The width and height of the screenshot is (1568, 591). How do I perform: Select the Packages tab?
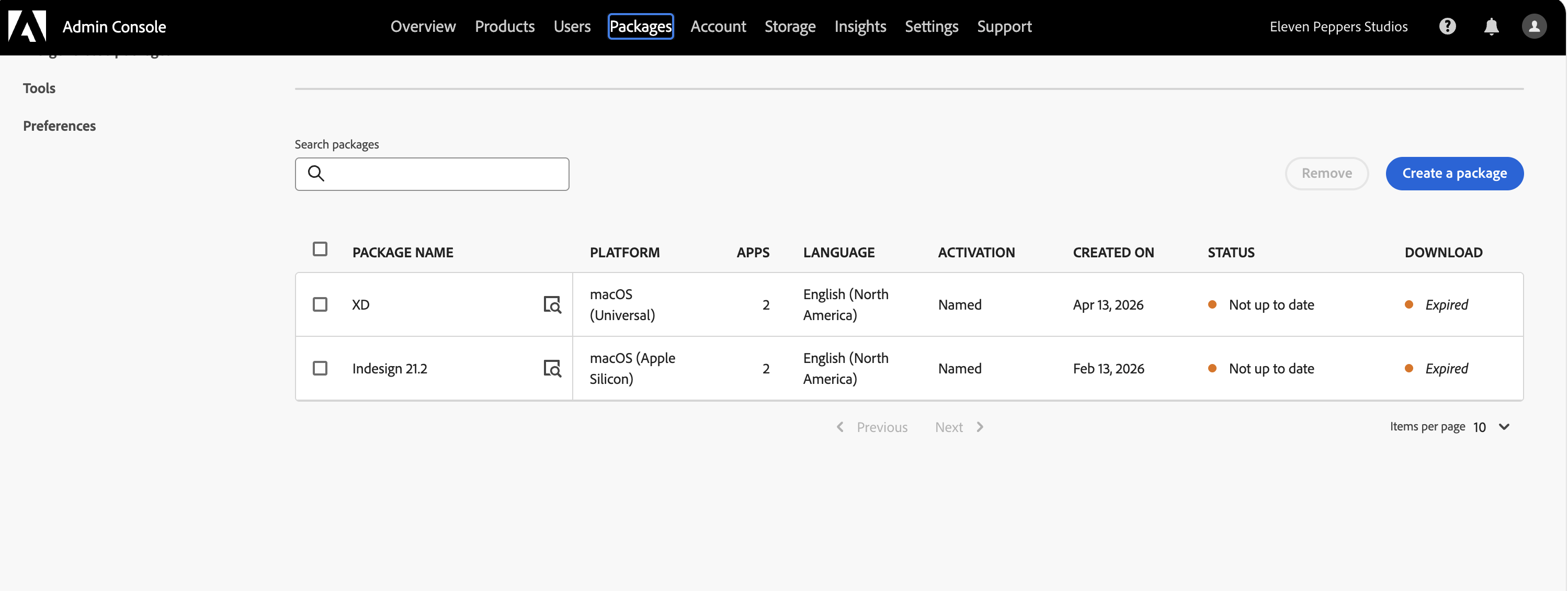(x=640, y=26)
